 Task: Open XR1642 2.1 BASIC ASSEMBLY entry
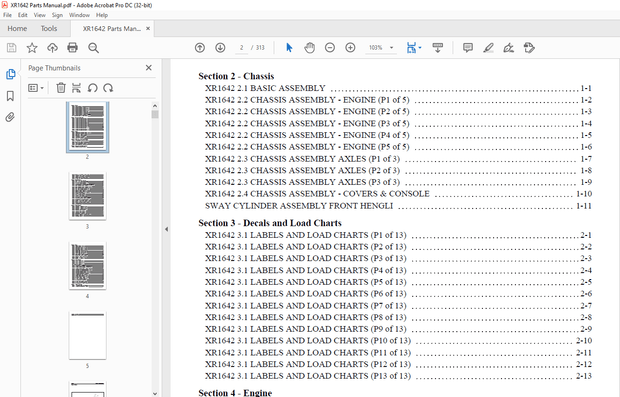point(398,88)
